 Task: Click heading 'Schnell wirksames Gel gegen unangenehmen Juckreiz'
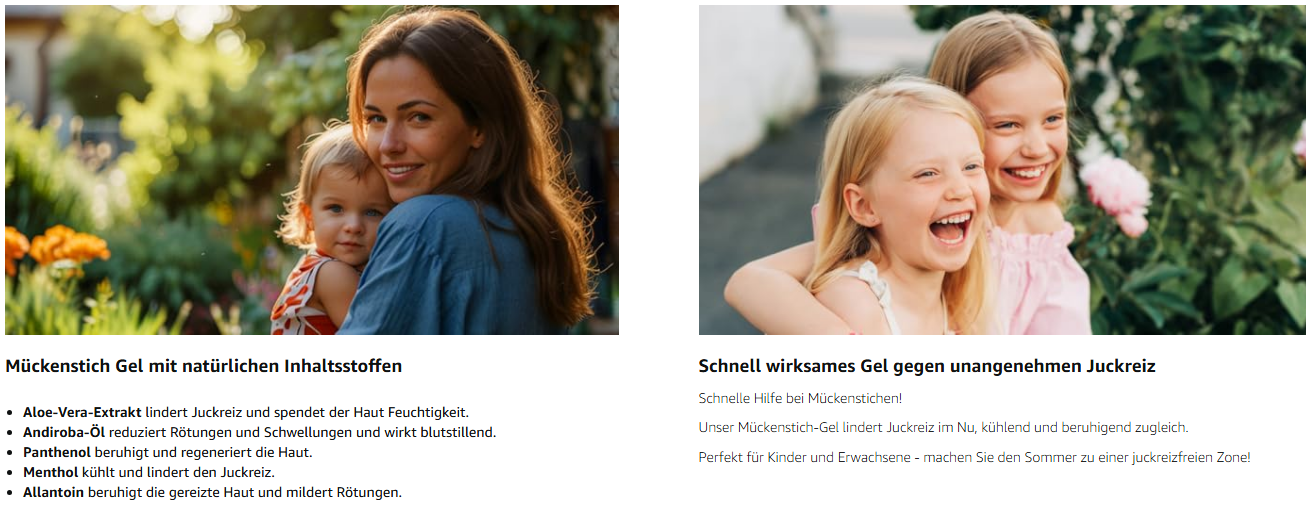click(927, 366)
